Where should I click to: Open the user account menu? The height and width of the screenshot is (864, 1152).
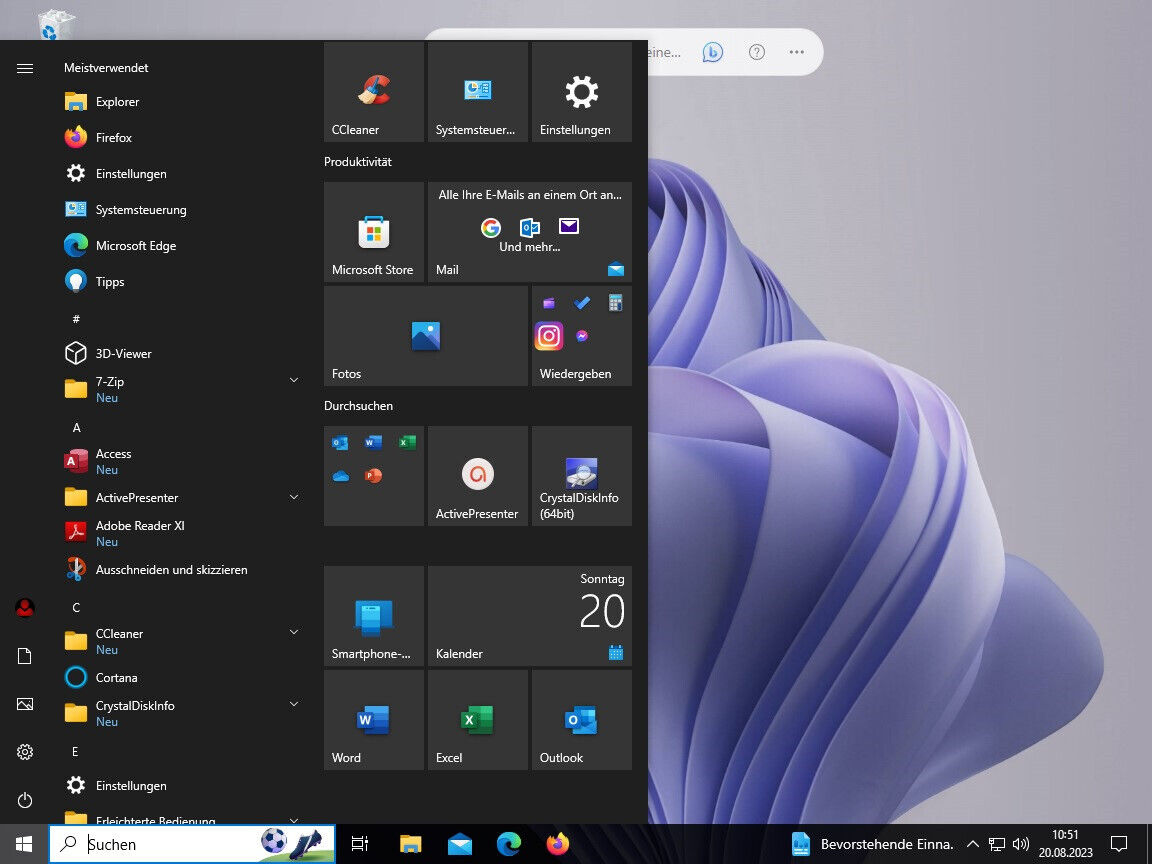pos(25,608)
